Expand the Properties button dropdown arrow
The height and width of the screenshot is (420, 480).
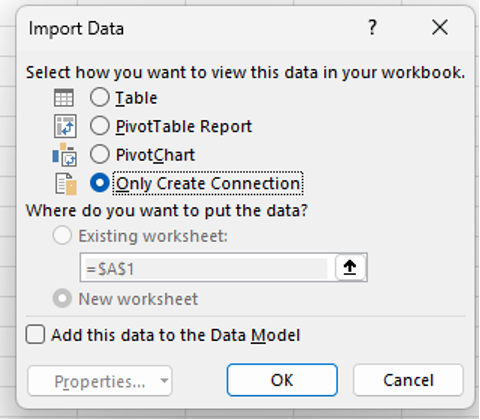(164, 381)
